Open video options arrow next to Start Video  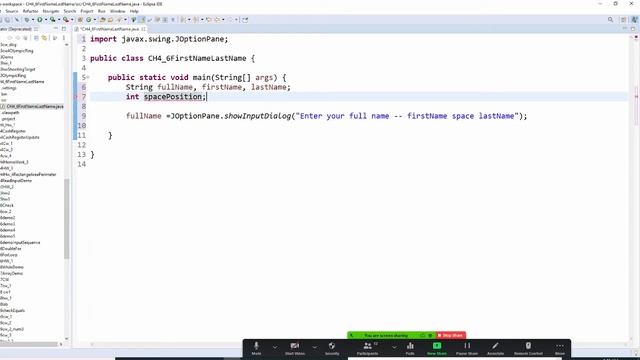tap(315, 347)
